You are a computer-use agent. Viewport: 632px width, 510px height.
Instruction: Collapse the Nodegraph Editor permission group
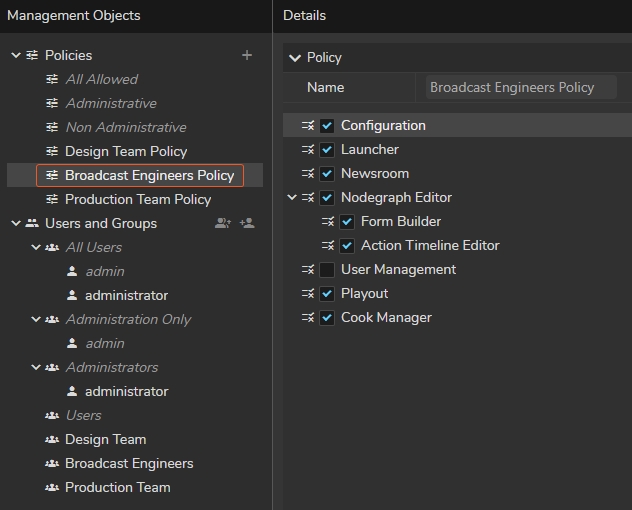(x=292, y=198)
